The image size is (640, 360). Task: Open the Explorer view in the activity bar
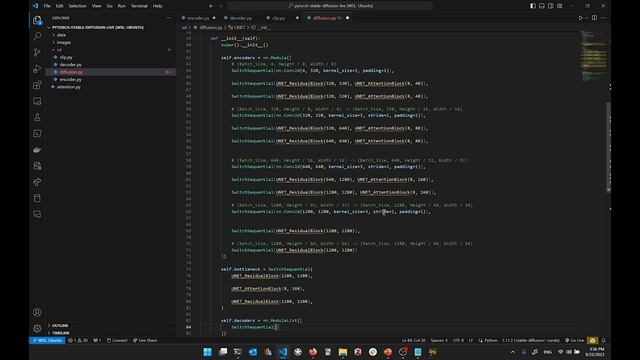point(37,20)
